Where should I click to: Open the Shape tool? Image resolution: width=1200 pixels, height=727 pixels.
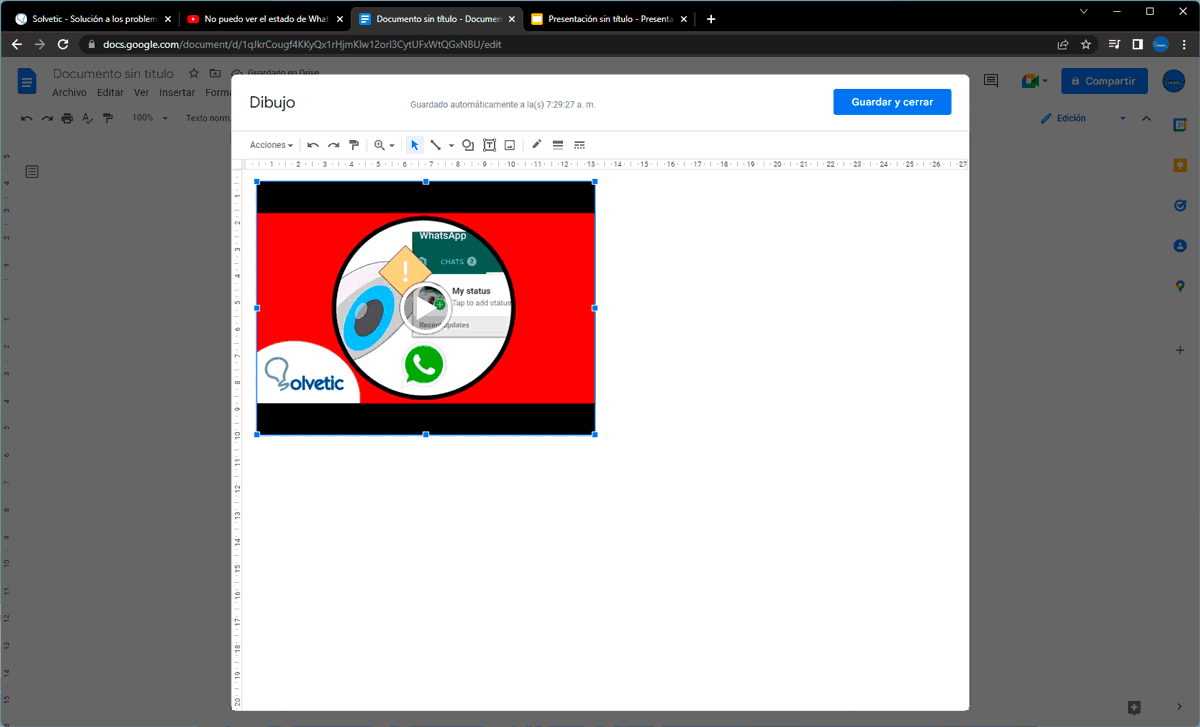tap(468, 145)
